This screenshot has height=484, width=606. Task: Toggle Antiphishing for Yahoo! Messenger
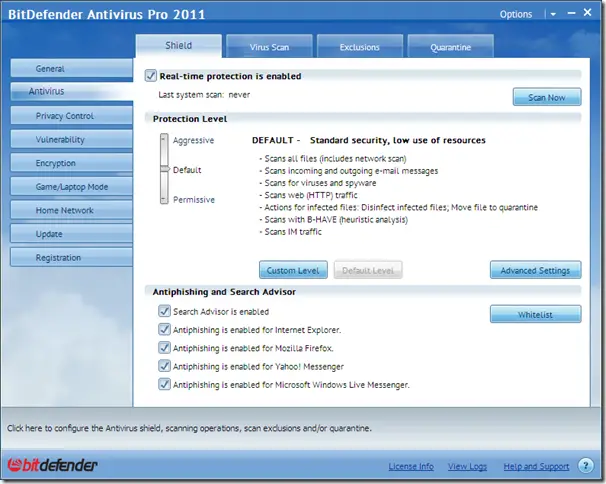tap(164, 365)
